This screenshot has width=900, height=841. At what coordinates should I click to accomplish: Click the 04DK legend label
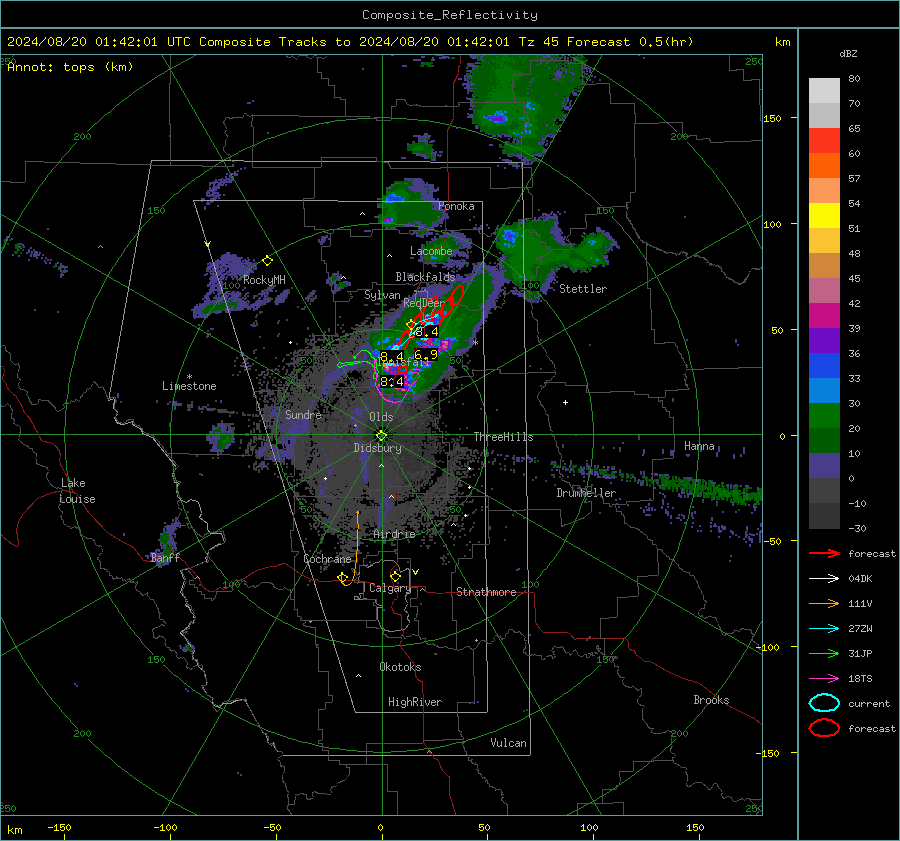[860, 579]
